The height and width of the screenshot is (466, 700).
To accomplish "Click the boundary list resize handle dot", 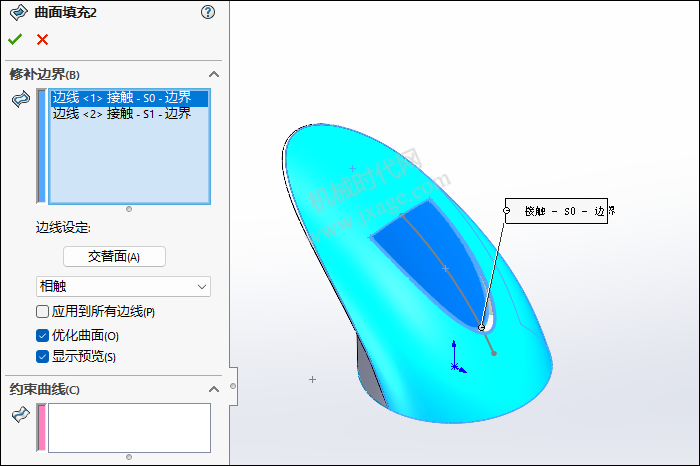I will click(x=129, y=209).
